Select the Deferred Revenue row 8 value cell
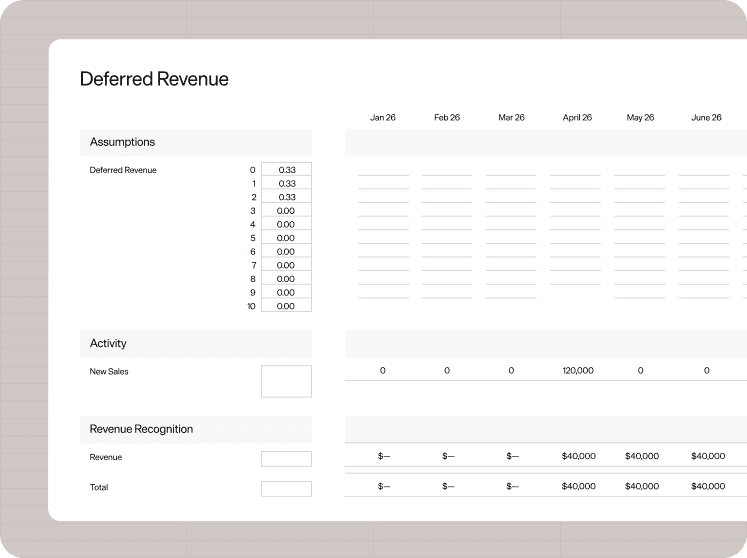The image size is (747, 558). 286,279
